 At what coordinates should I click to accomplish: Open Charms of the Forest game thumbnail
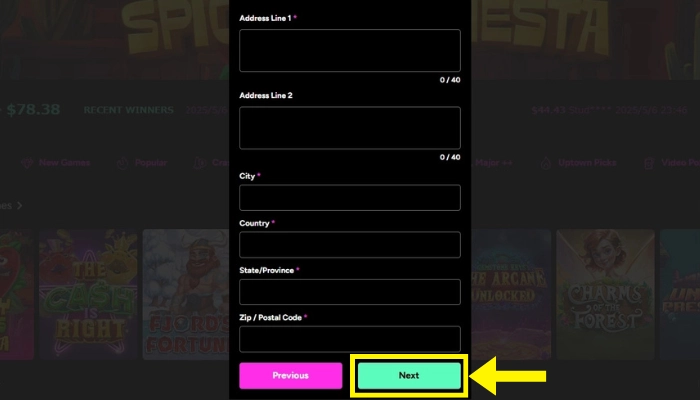click(x=605, y=294)
